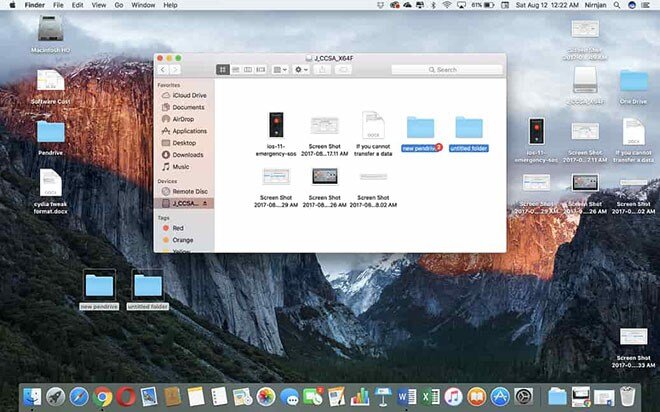The image size is (660, 412).
Task: Open Notification Center
Action: point(645,5)
